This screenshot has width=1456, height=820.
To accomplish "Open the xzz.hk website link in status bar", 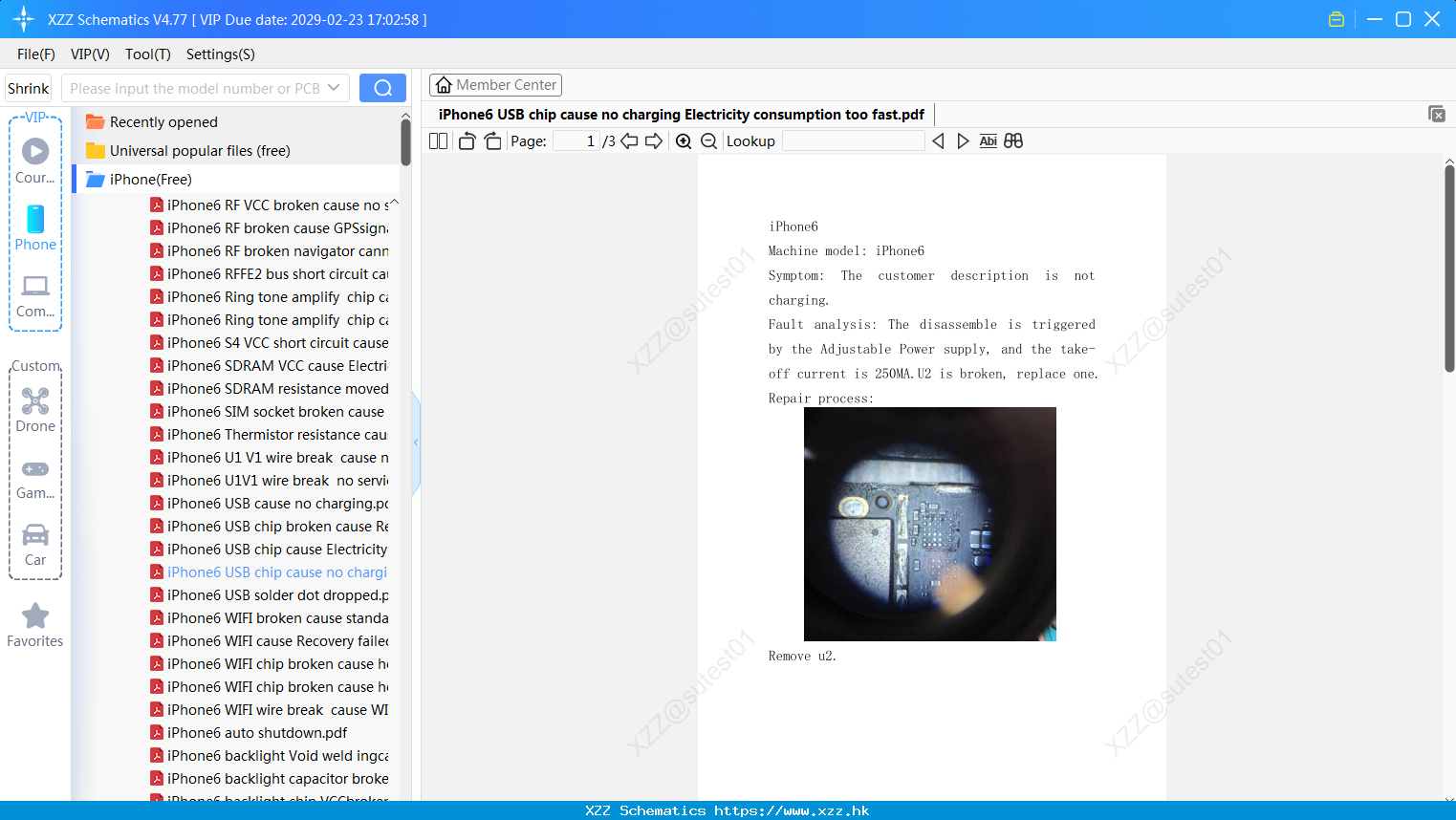I will 792,810.
